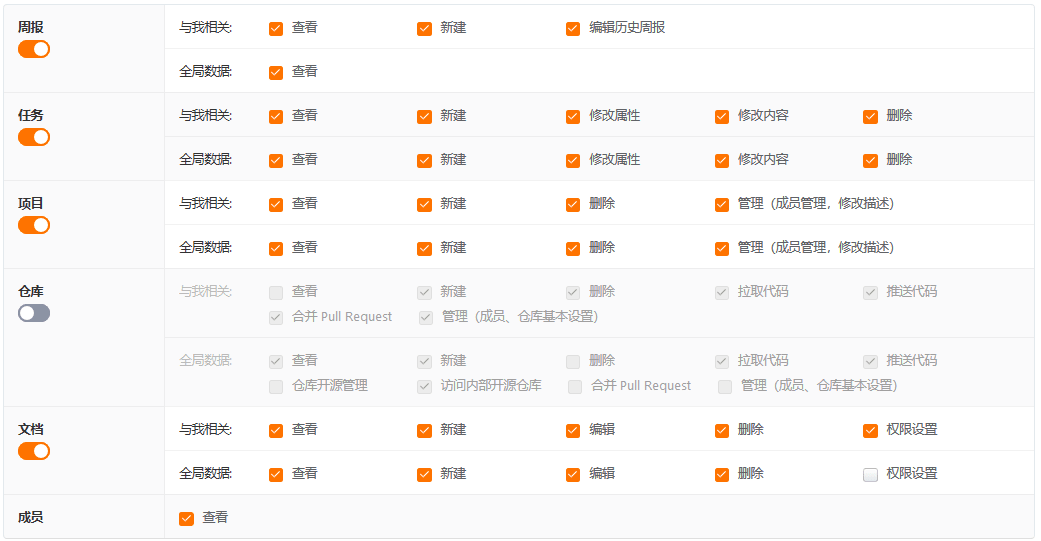Uncheck 任务 与我相关 修改属性 checkbox
The width and height of the screenshot is (1041, 541).
(573, 116)
